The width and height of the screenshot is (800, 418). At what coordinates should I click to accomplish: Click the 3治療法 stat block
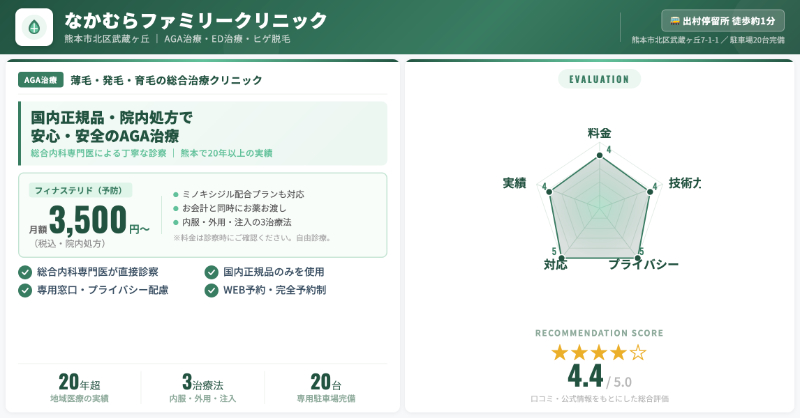click(x=202, y=387)
